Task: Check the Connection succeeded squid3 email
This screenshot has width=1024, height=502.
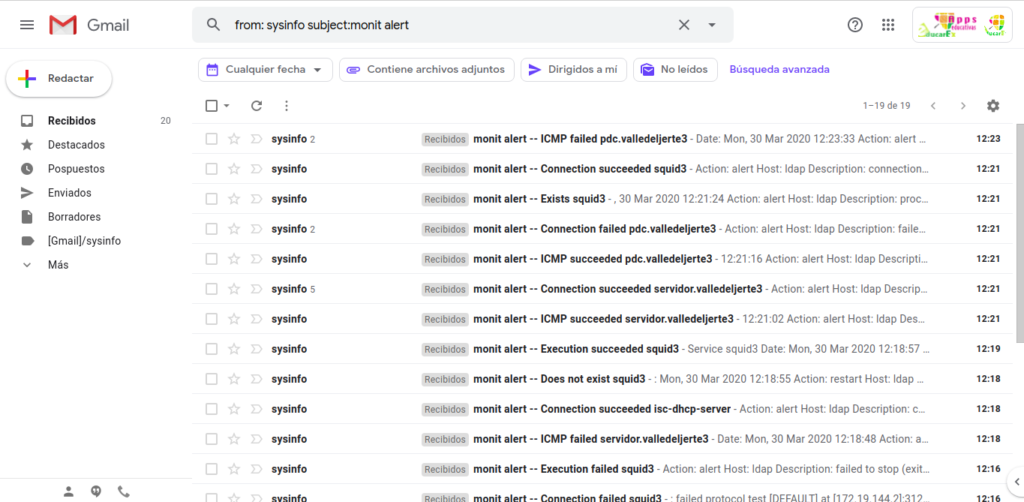Action: point(212,169)
